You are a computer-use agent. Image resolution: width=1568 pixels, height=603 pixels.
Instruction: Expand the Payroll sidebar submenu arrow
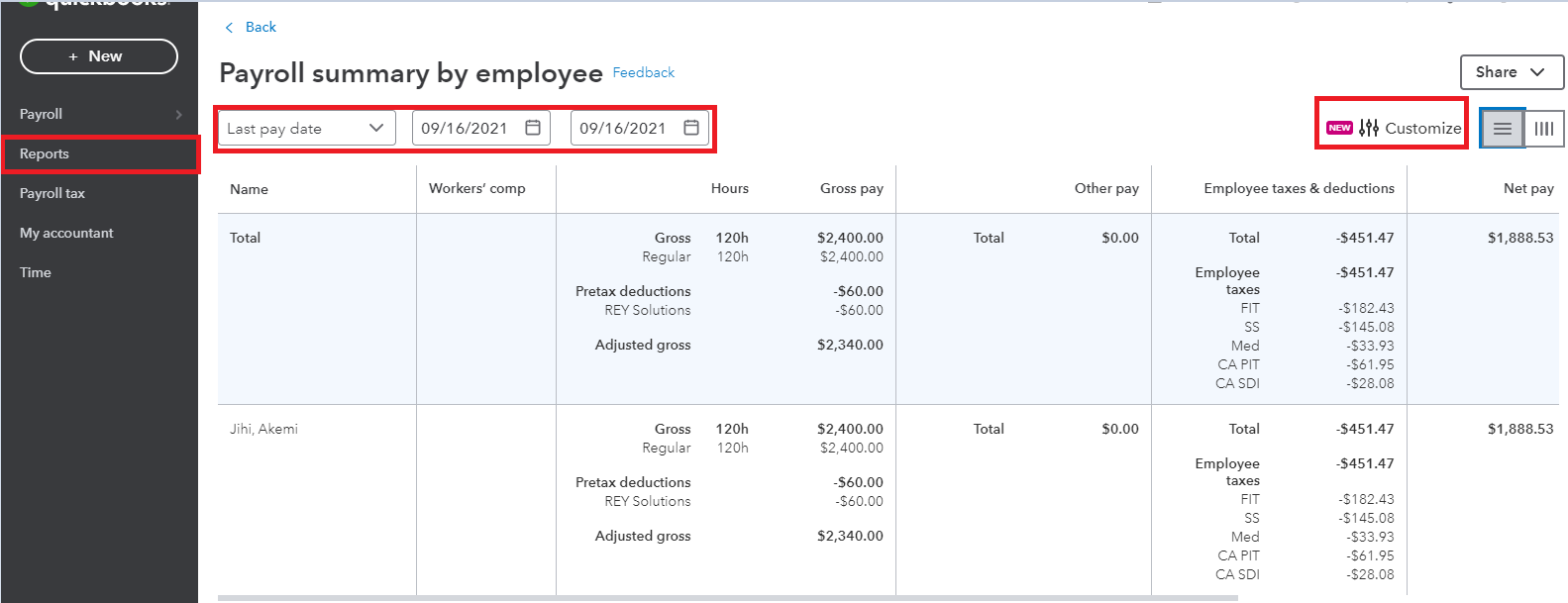(x=178, y=115)
